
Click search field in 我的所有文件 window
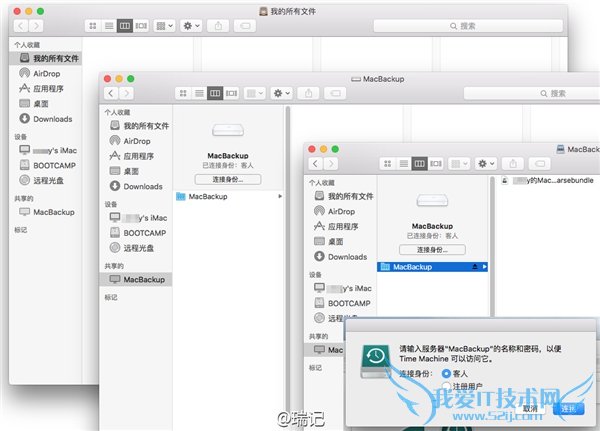[x=468, y=26]
